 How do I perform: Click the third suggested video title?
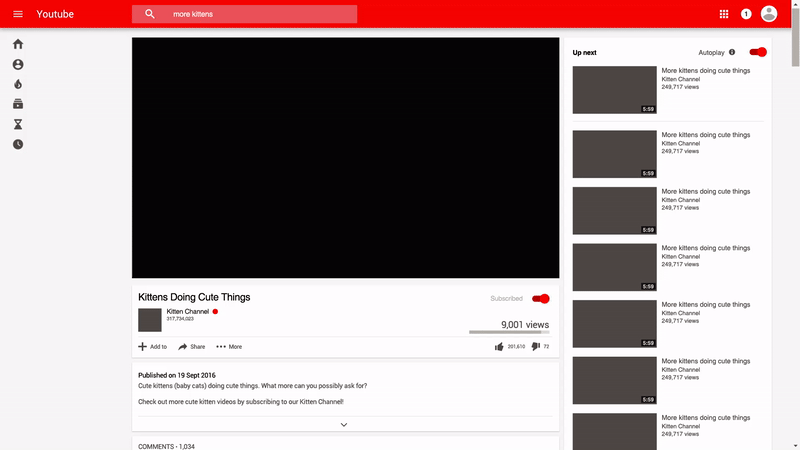coord(706,191)
